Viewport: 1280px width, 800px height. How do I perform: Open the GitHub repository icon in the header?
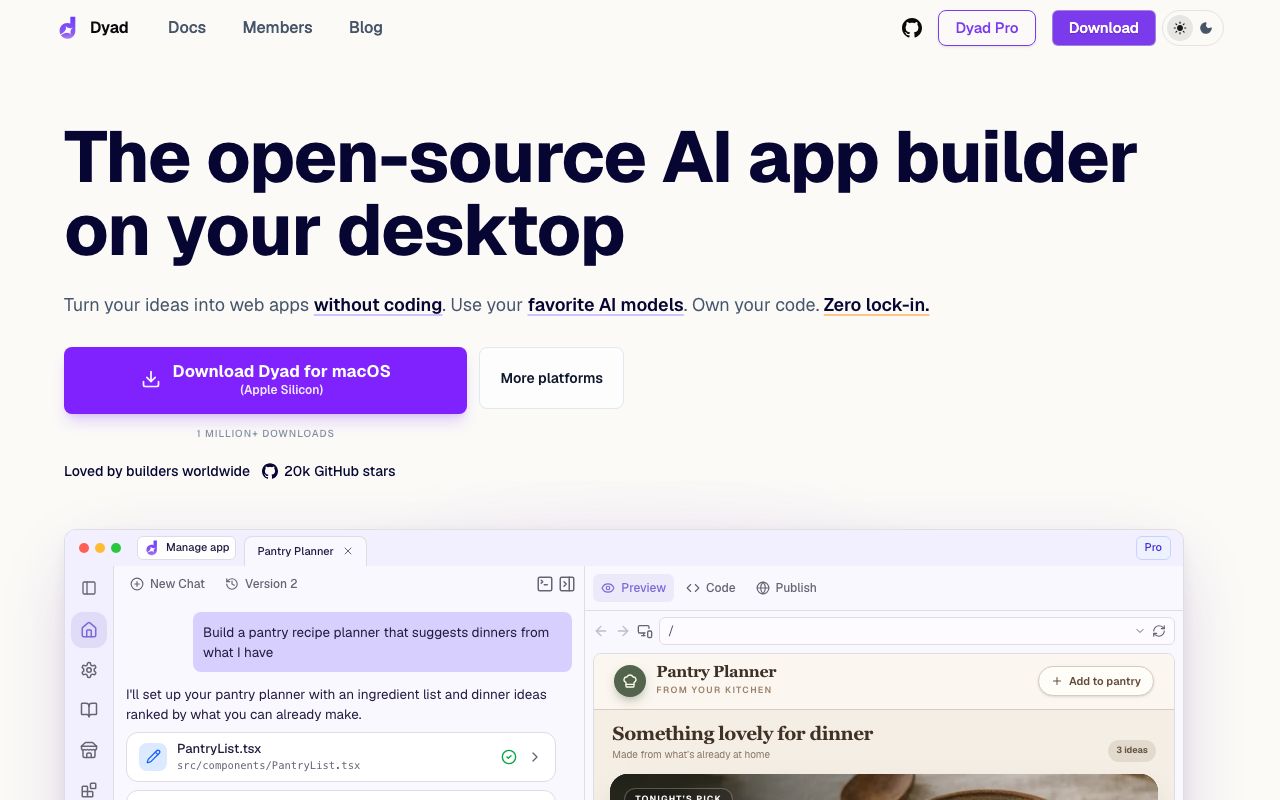pos(912,28)
